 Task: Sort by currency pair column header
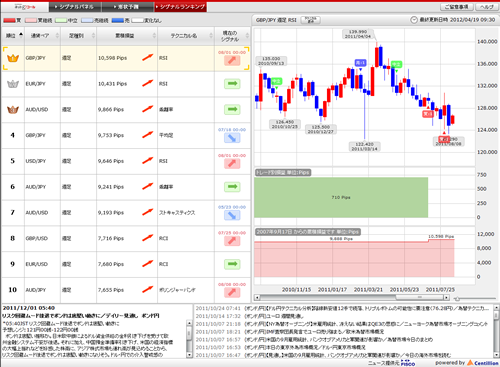42,36
